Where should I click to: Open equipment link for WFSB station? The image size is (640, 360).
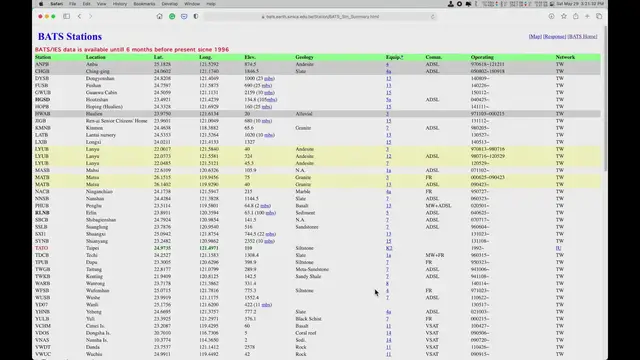point(387,291)
